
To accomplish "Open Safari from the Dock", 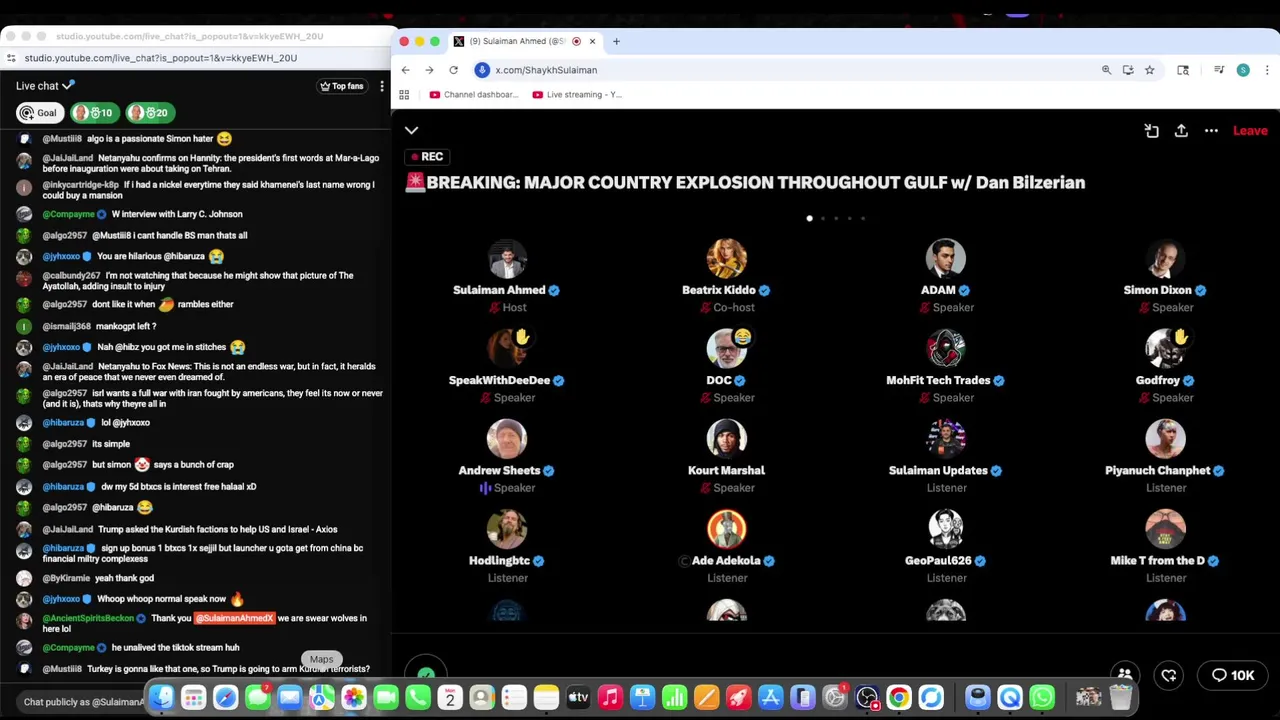I will coord(225,697).
